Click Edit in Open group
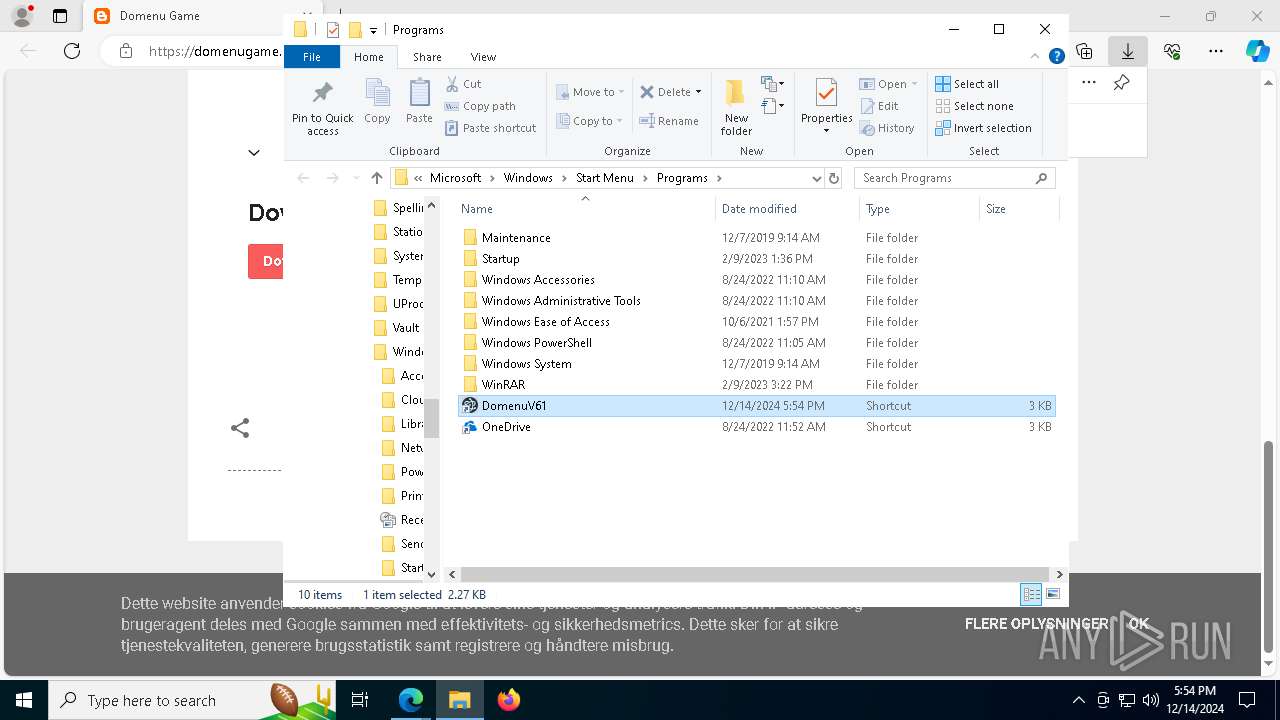The width and height of the screenshot is (1280, 720). coord(879,106)
